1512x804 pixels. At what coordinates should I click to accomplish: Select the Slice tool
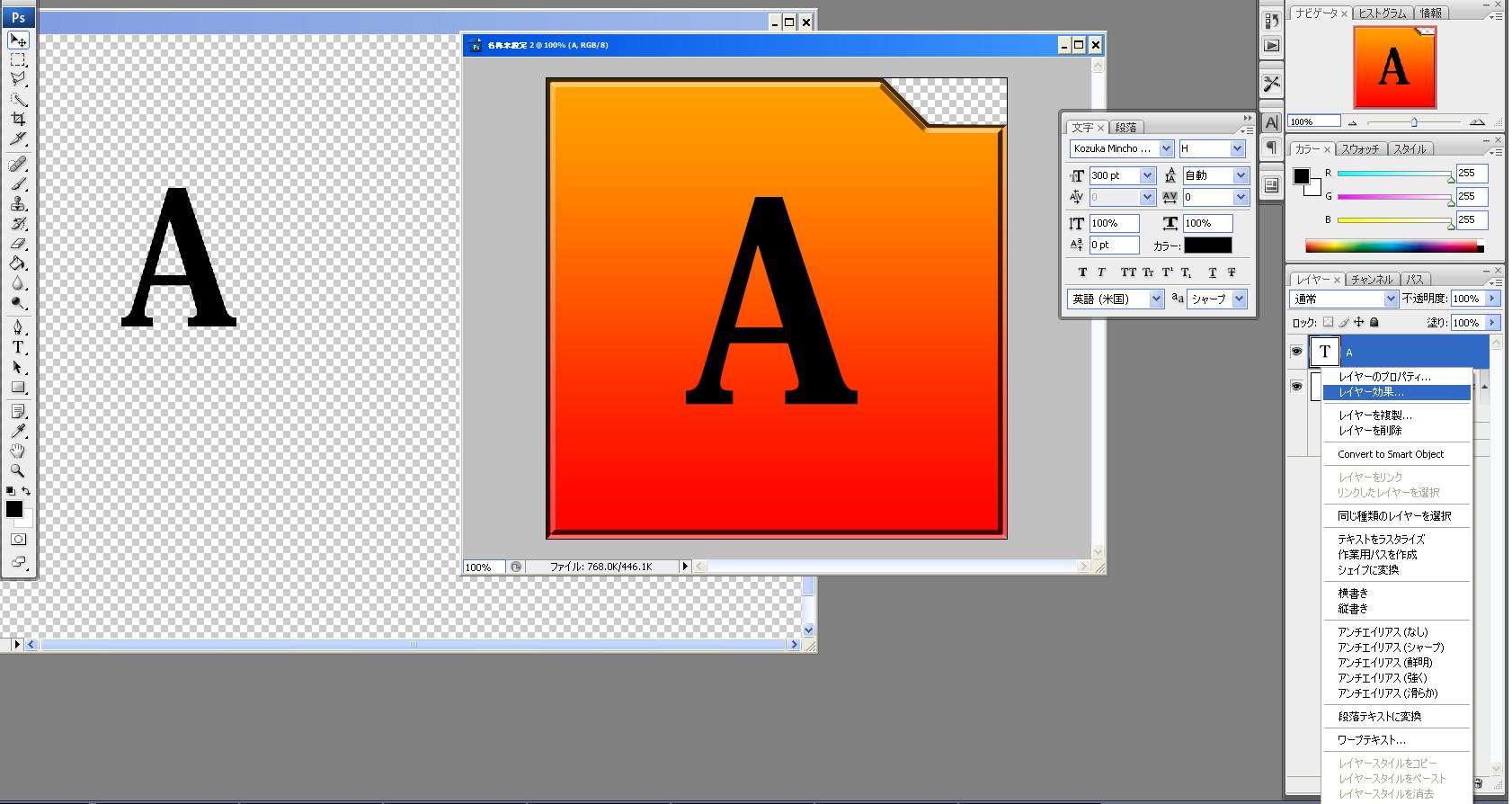[x=18, y=139]
